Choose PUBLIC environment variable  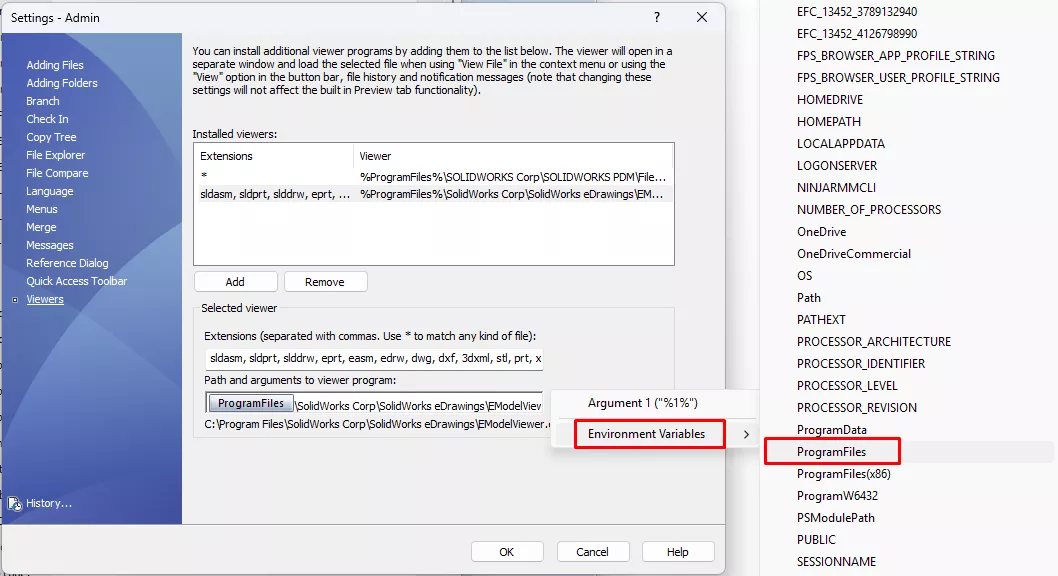click(x=816, y=540)
